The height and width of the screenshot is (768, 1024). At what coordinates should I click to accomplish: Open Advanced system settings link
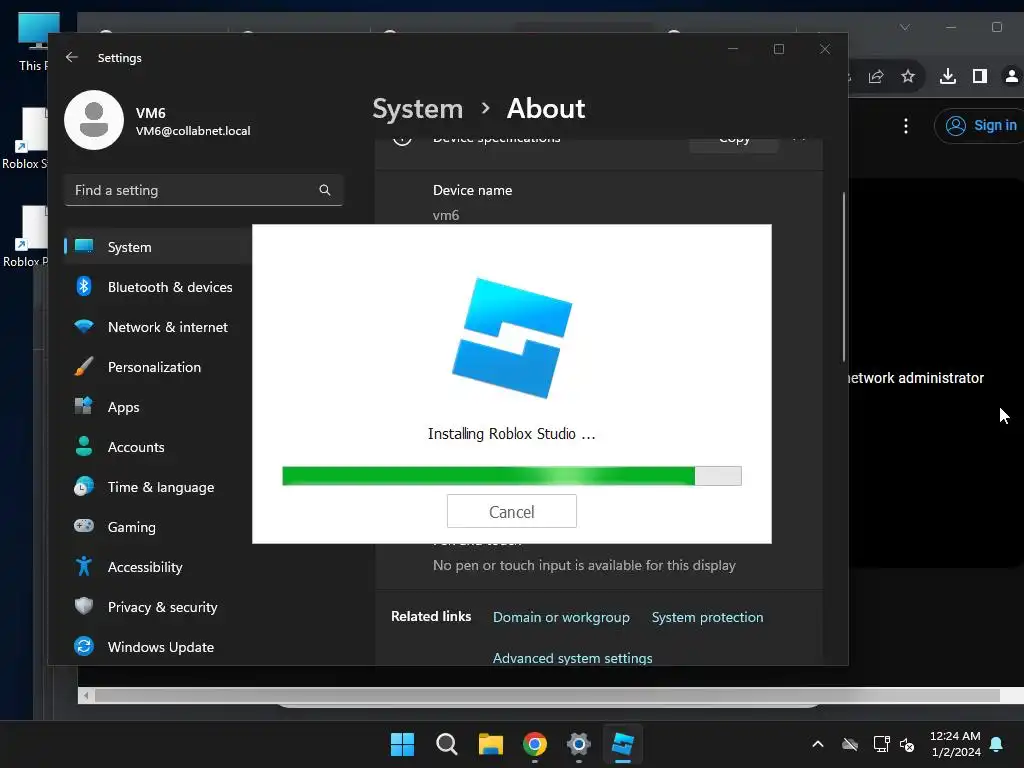pyautogui.click(x=572, y=658)
